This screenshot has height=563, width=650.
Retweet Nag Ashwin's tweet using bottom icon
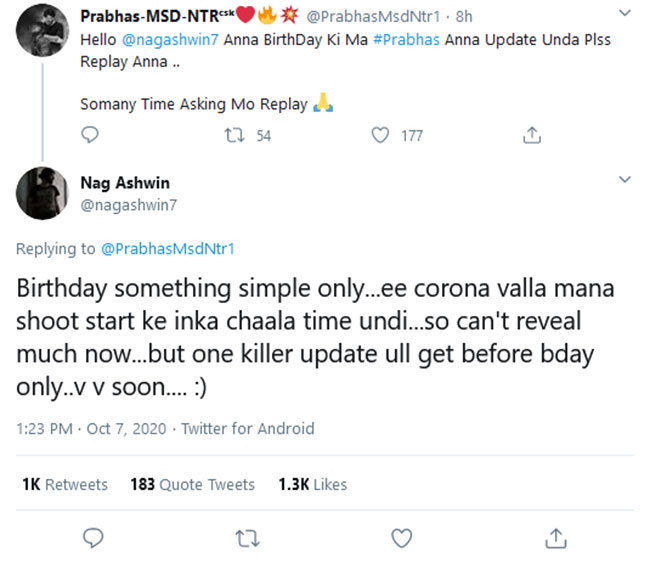(x=246, y=539)
